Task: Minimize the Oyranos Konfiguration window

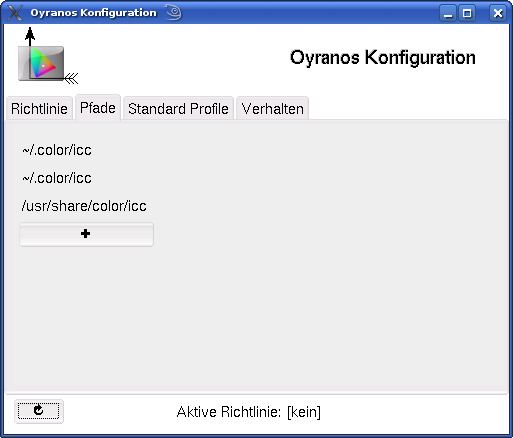Action: tap(448, 13)
